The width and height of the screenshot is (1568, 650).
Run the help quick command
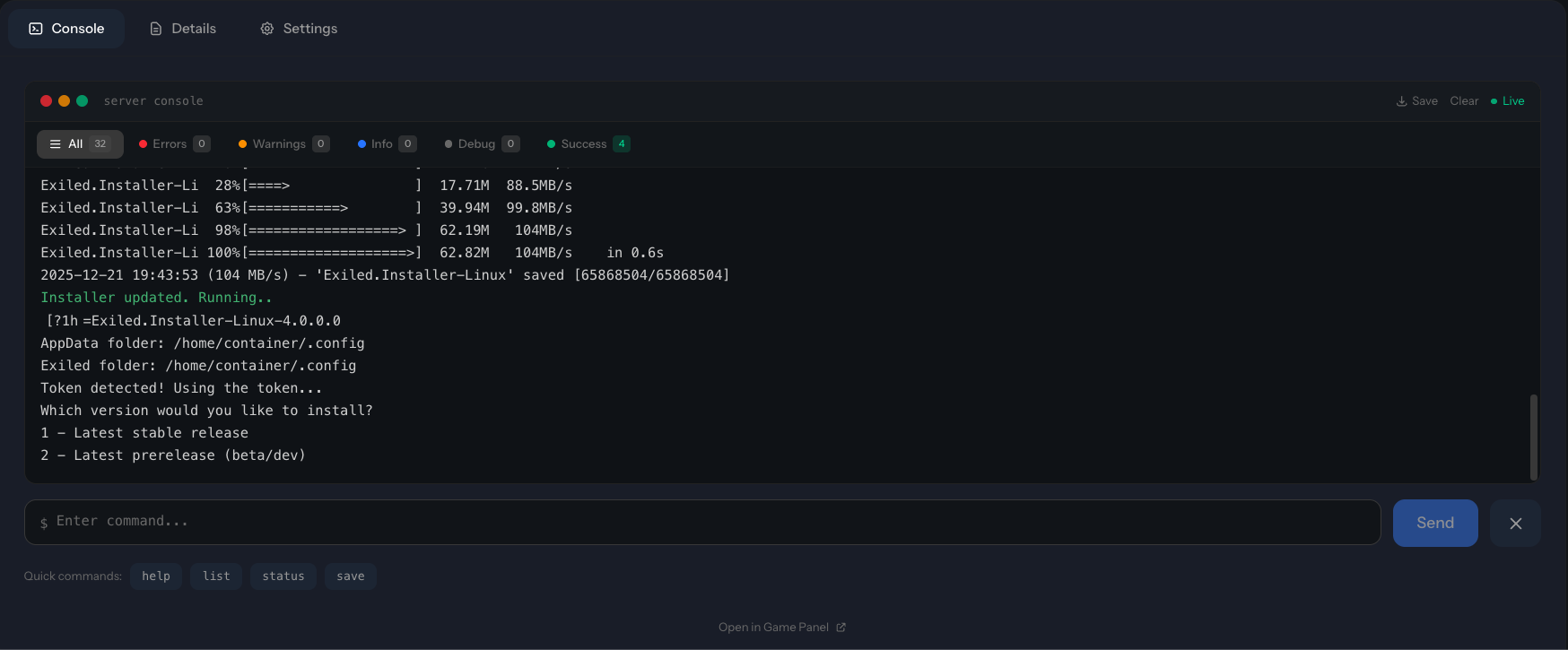pyautogui.click(x=156, y=576)
